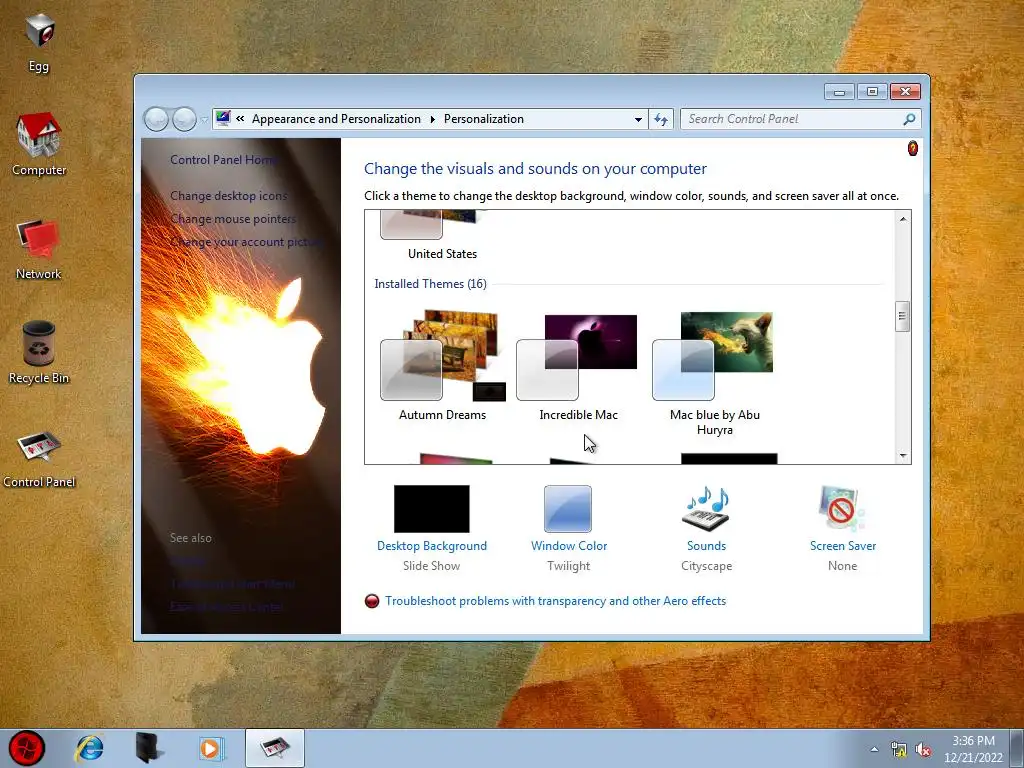
Task: Open the Recycle Bin desktop icon
Action: [39, 353]
